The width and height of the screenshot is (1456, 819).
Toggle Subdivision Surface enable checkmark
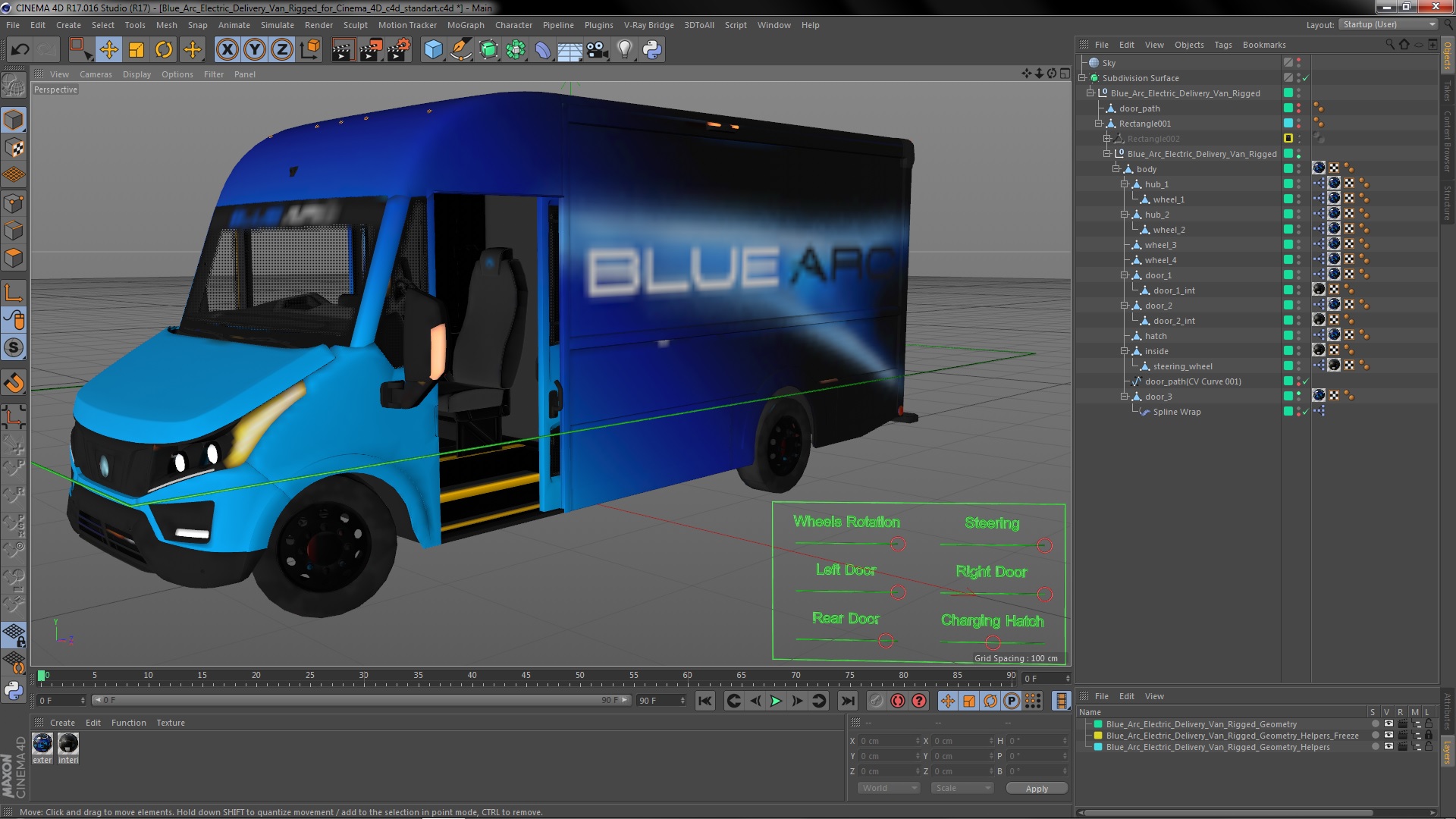[1306, 78]
